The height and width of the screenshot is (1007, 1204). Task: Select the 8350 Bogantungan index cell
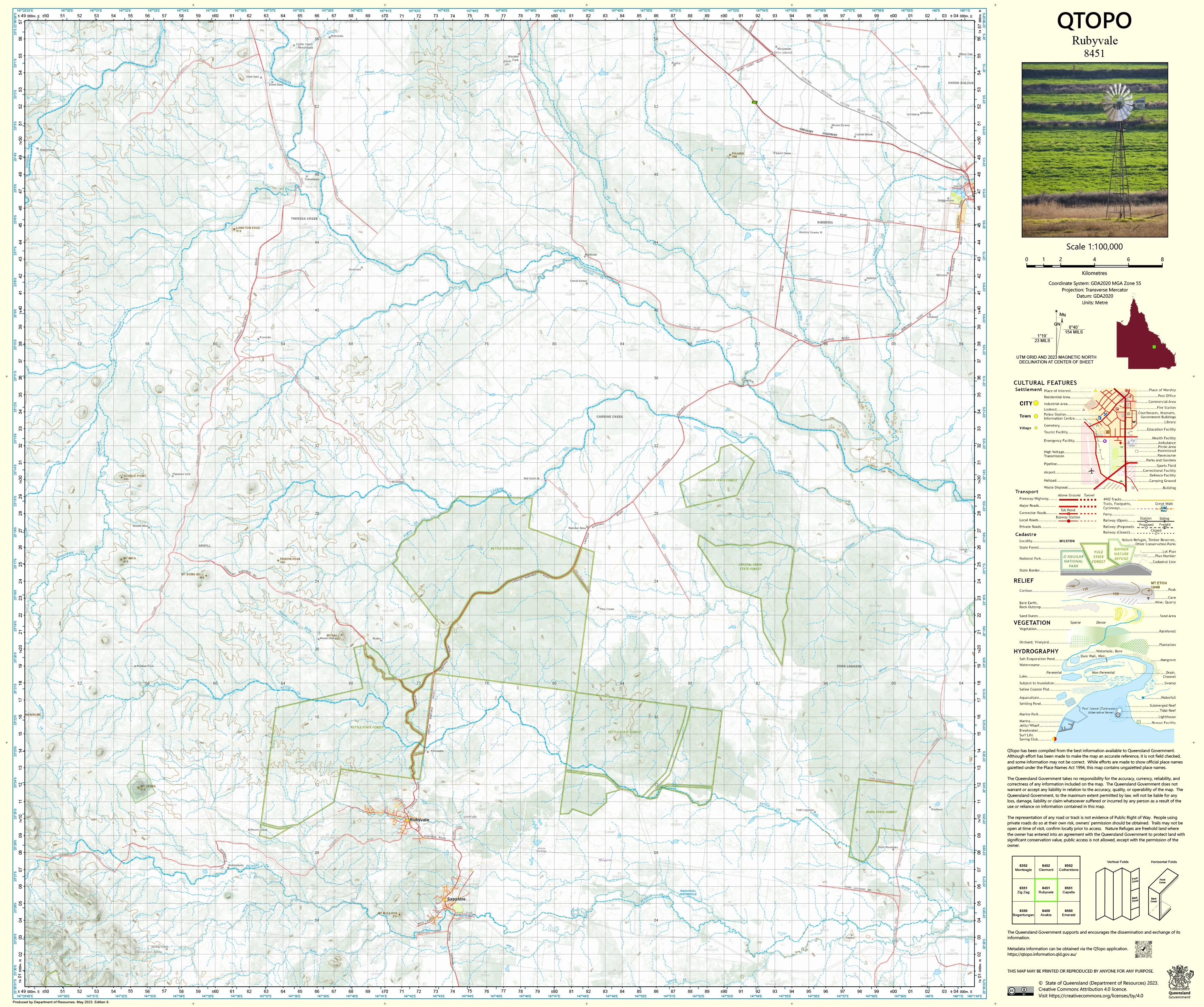(x=1023, y=913)
